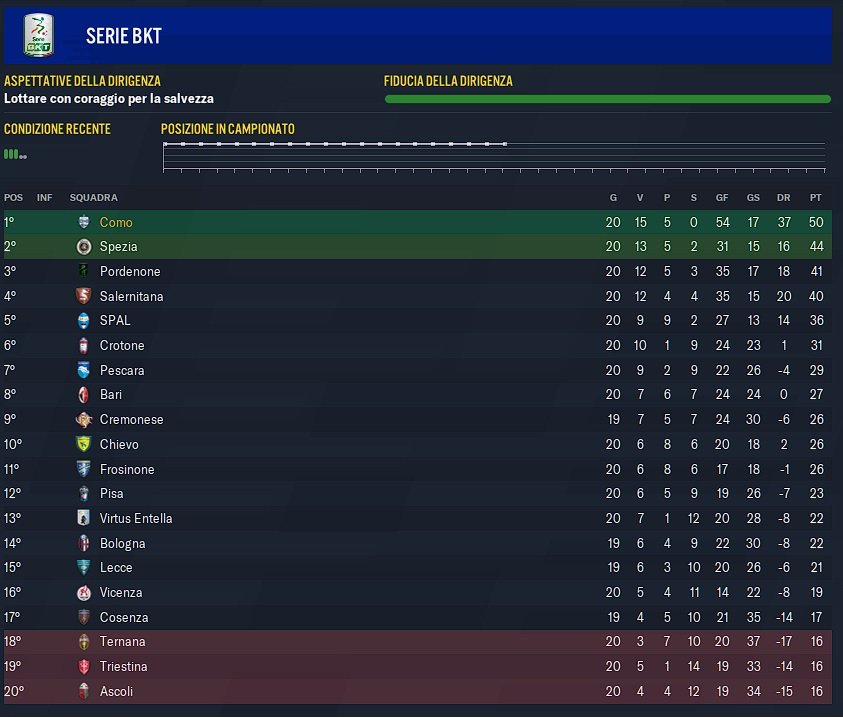Click the Cremonese club crest
The height and width of the screenshot is (718, 843).
click(x=83, y=419)
